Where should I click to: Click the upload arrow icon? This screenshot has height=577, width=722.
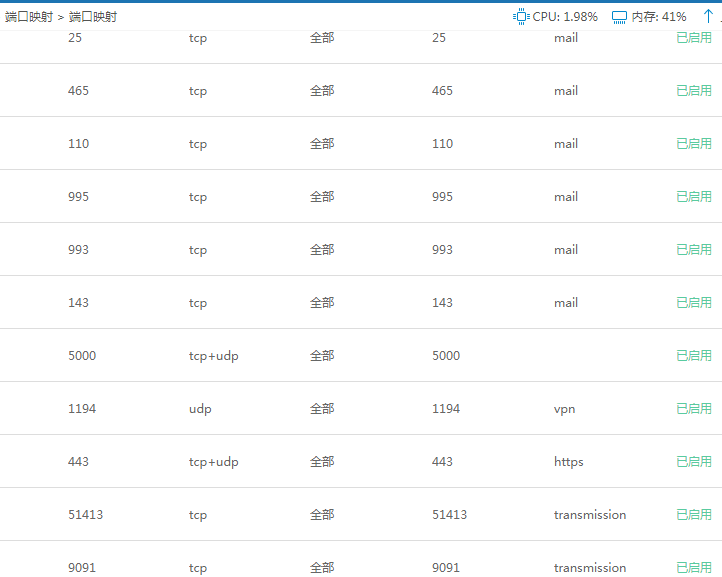pos(708,17)
